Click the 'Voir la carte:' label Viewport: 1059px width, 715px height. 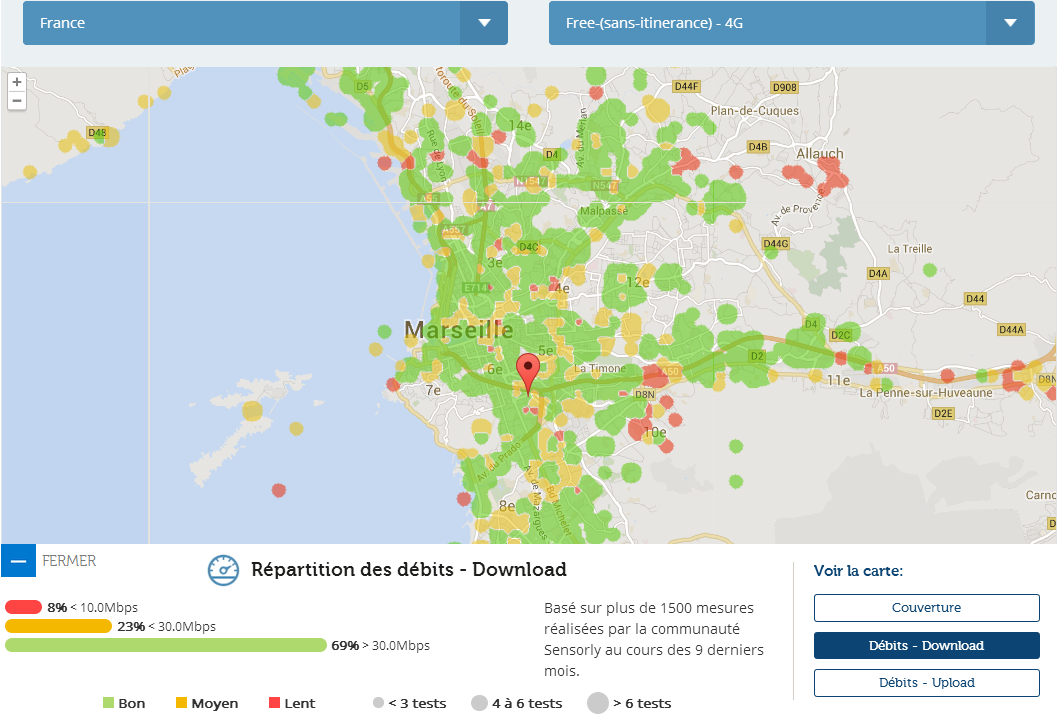[x=858, y=571]
